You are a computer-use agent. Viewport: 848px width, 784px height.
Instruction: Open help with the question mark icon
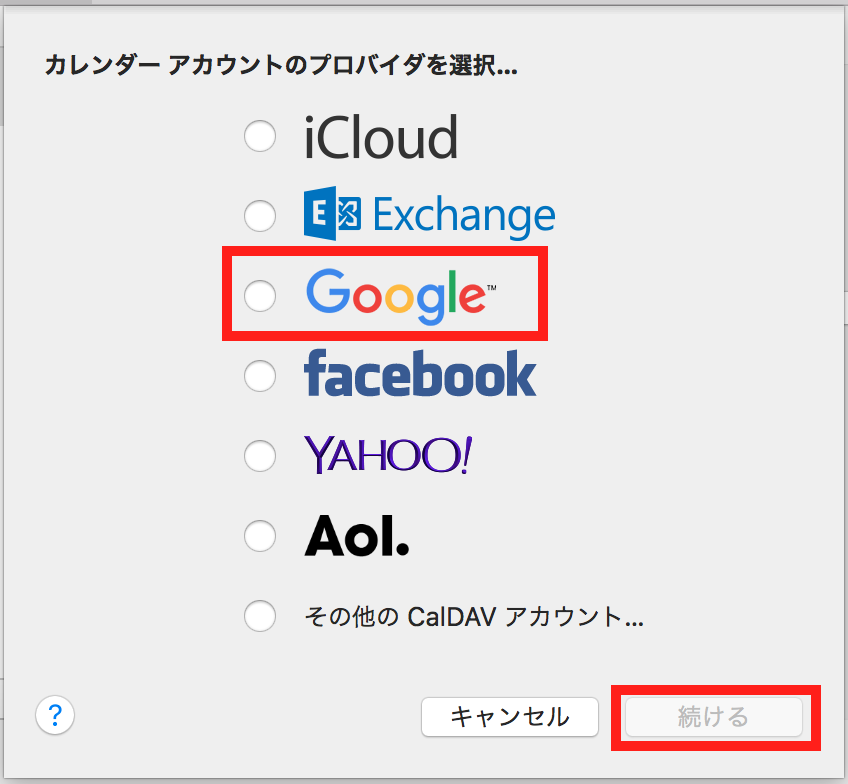[x=55, y=716]
